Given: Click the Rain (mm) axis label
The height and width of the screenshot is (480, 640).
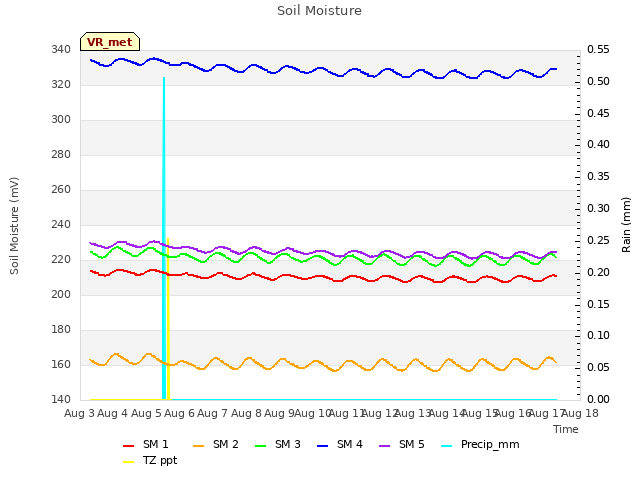Looking at the screenshot, I should (x=626, y=225).
